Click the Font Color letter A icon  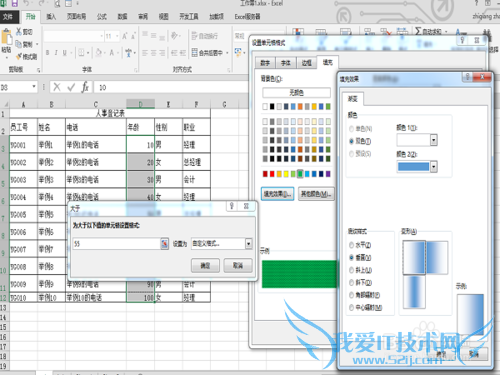pyautogui.click(x=112, y=53)
